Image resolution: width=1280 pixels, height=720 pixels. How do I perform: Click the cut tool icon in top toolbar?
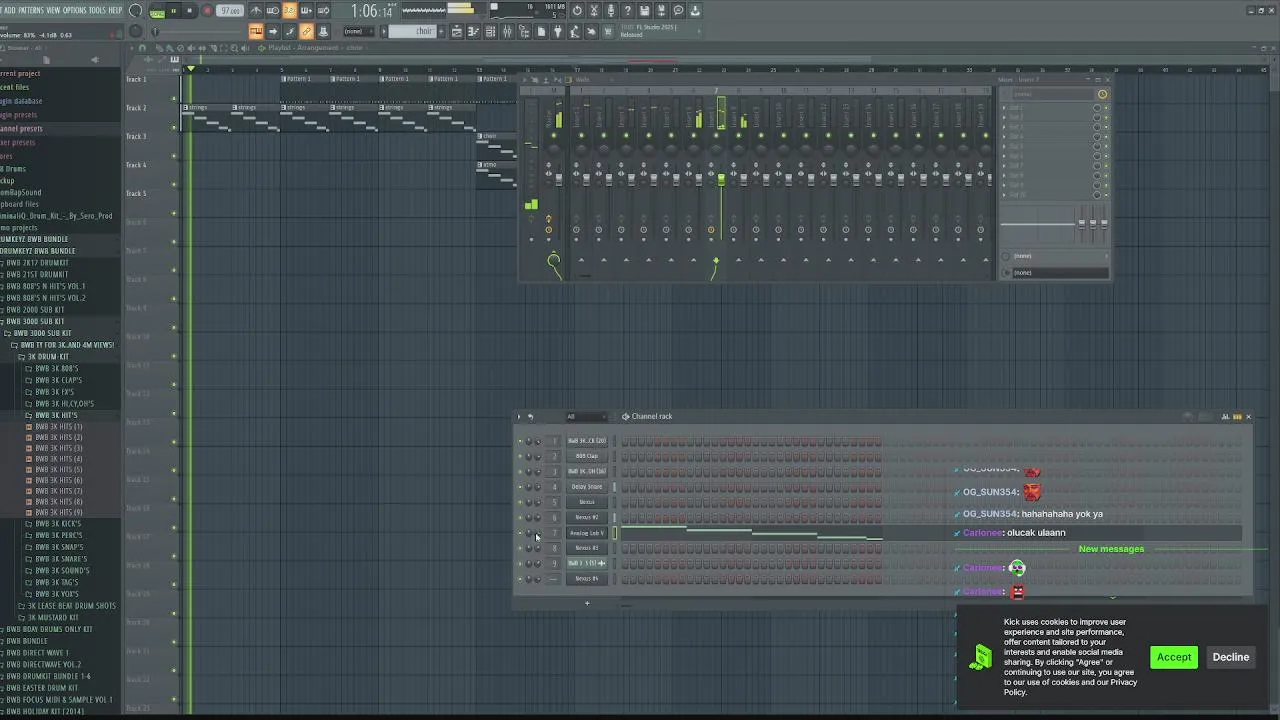594,11
